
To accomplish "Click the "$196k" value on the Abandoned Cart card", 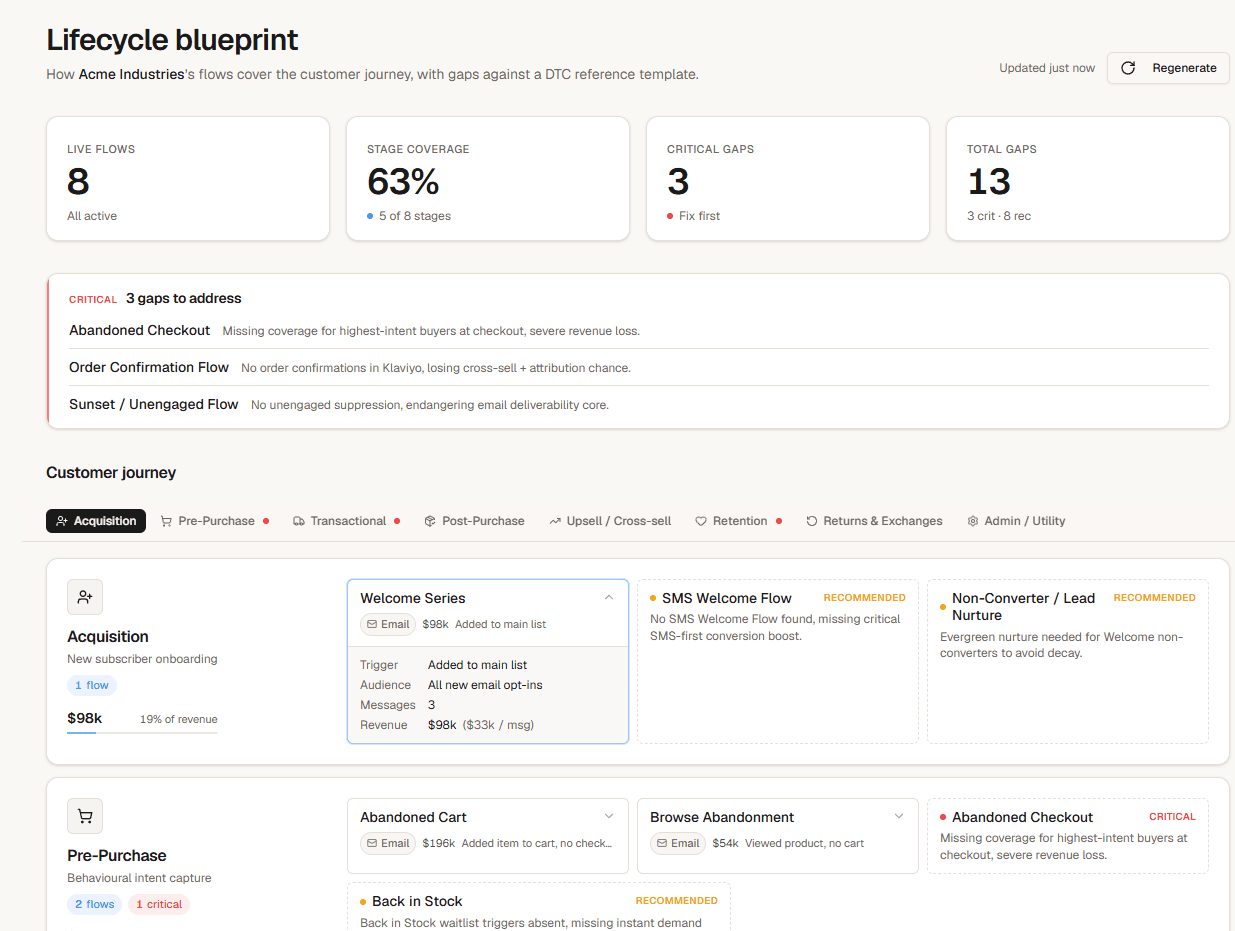I will [438, 843].
